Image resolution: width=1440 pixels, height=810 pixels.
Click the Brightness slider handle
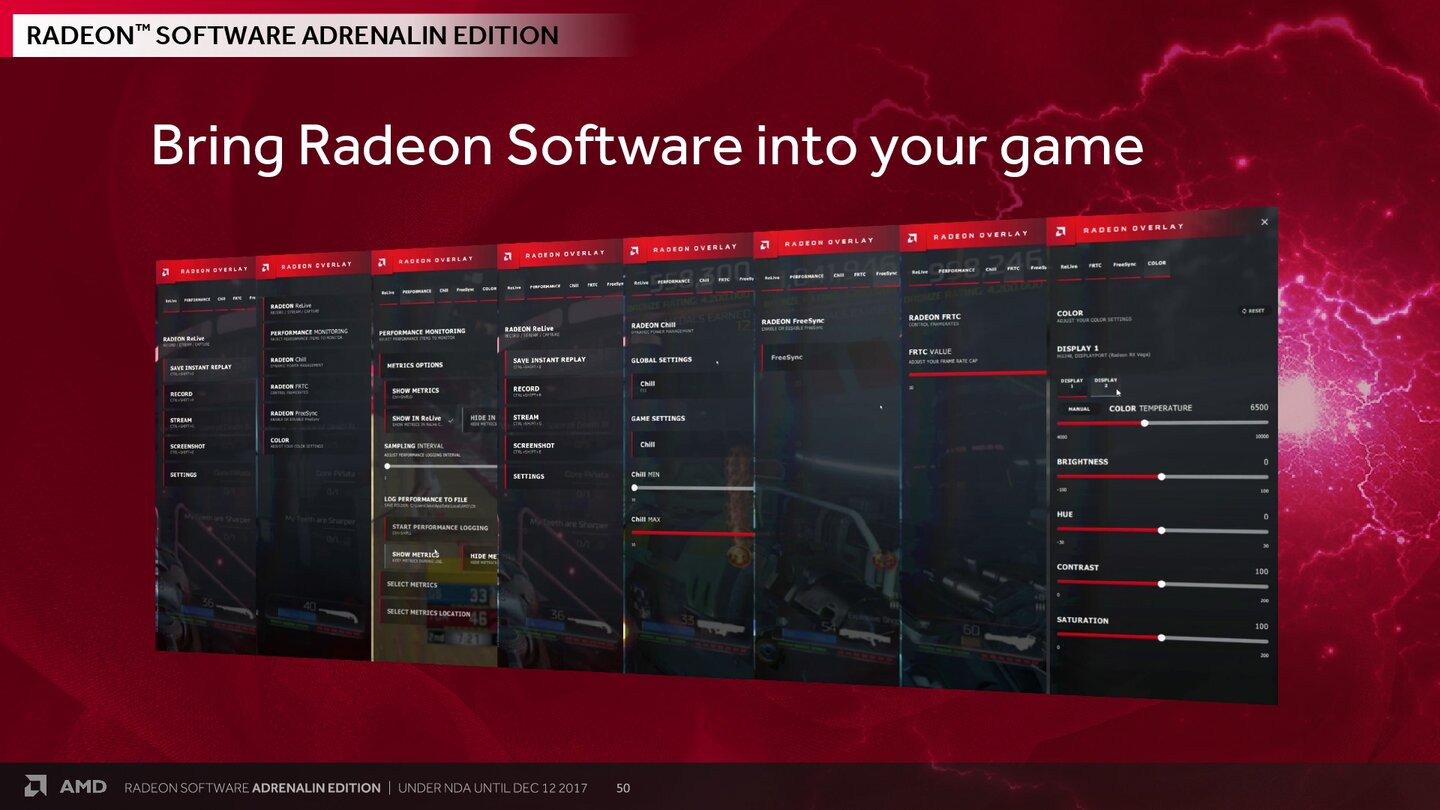tap(1161, 476)
